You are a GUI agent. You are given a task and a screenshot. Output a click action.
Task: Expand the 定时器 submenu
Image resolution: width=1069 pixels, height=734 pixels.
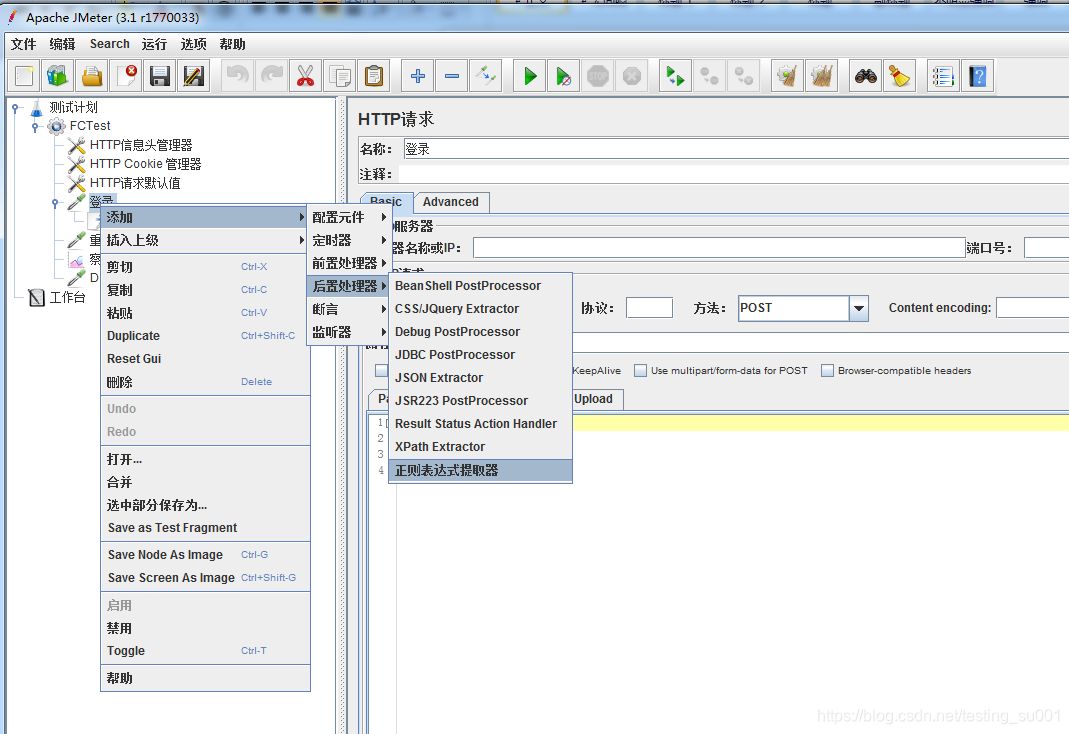click(348, 241)
